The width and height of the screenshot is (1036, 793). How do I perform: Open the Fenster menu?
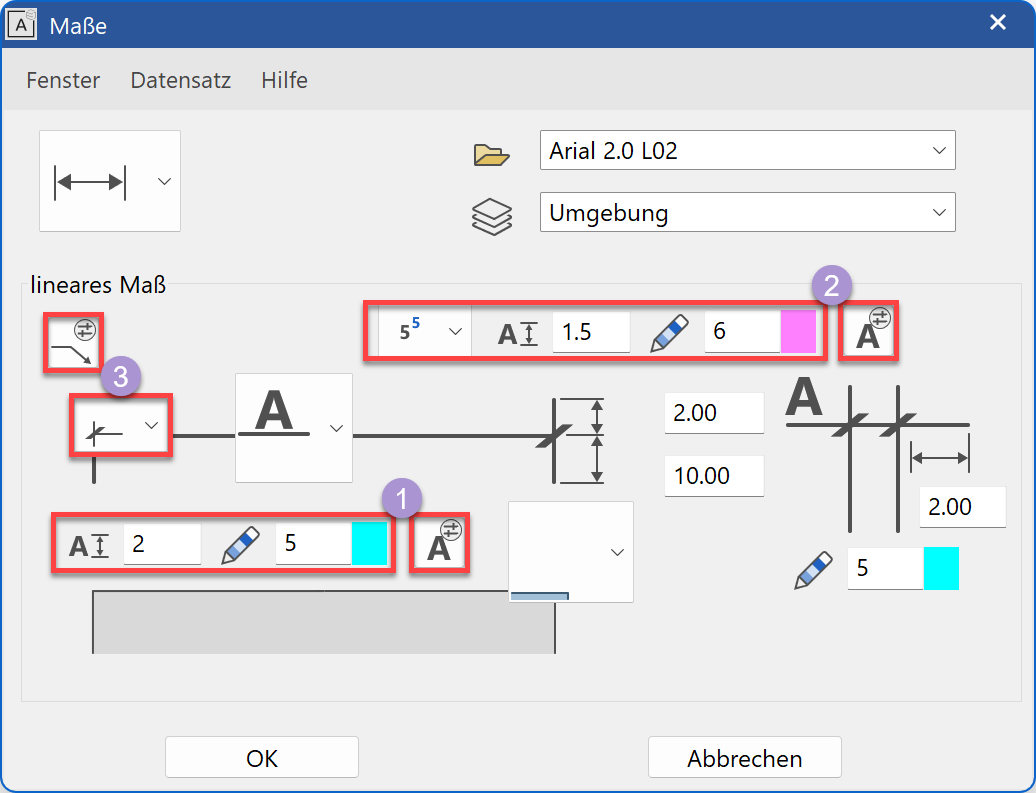coord(63,80)
